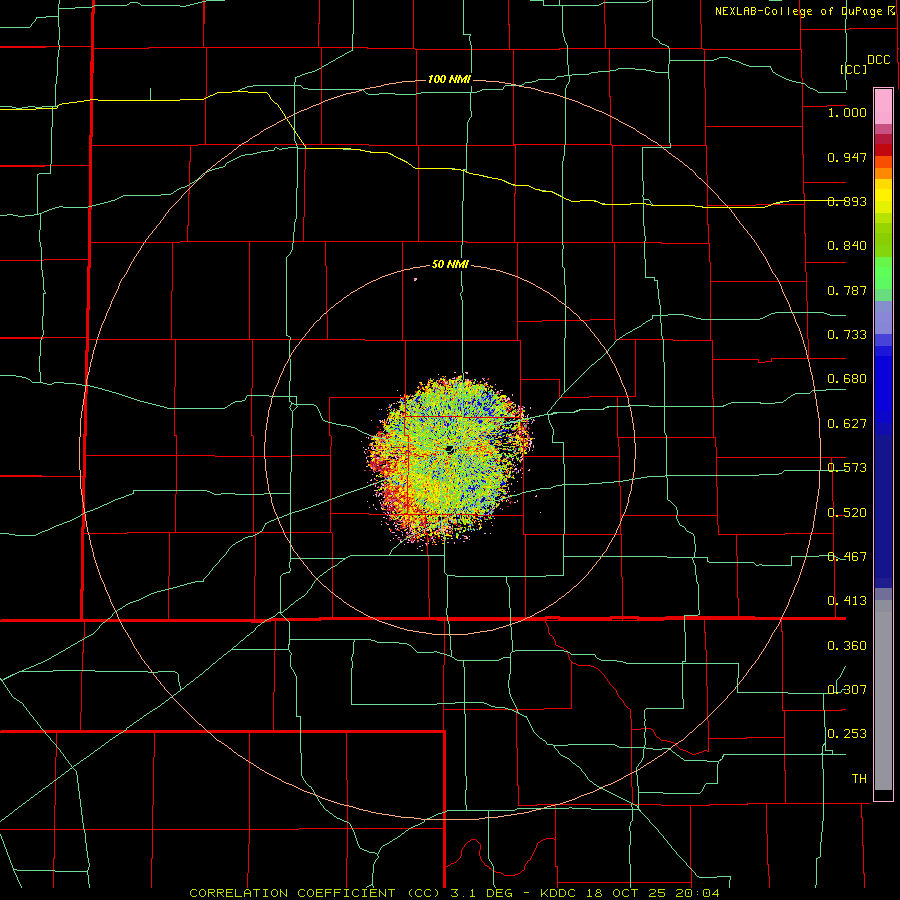The width and height of the screenshot is (900, 900).
Task: Click the 0.467 color scale value
Action: pyautogui.click(x=847, y=557)
